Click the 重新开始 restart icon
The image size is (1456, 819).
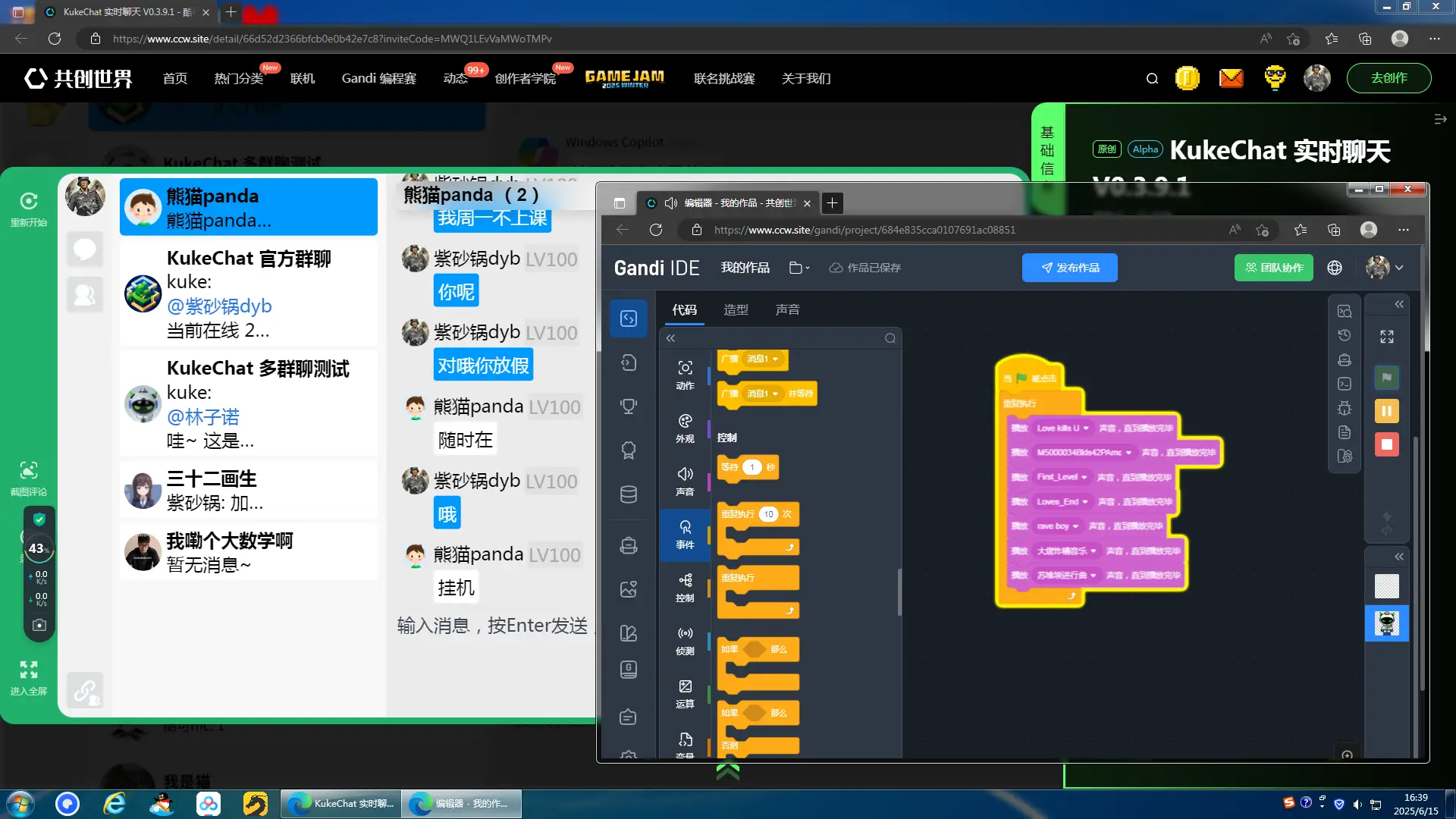(29, 209)
